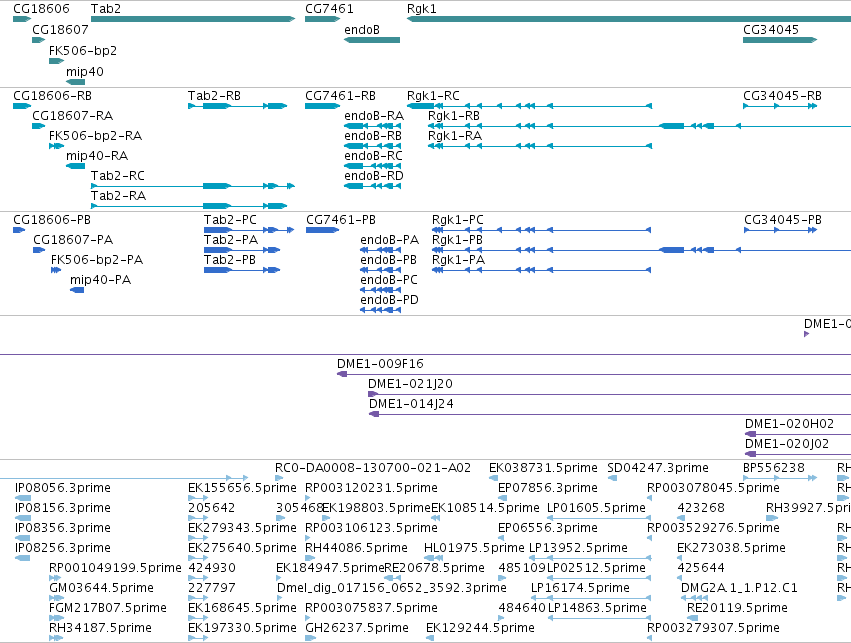
Task: Click the CG18606-PB protein label
Action: [52, 220]
